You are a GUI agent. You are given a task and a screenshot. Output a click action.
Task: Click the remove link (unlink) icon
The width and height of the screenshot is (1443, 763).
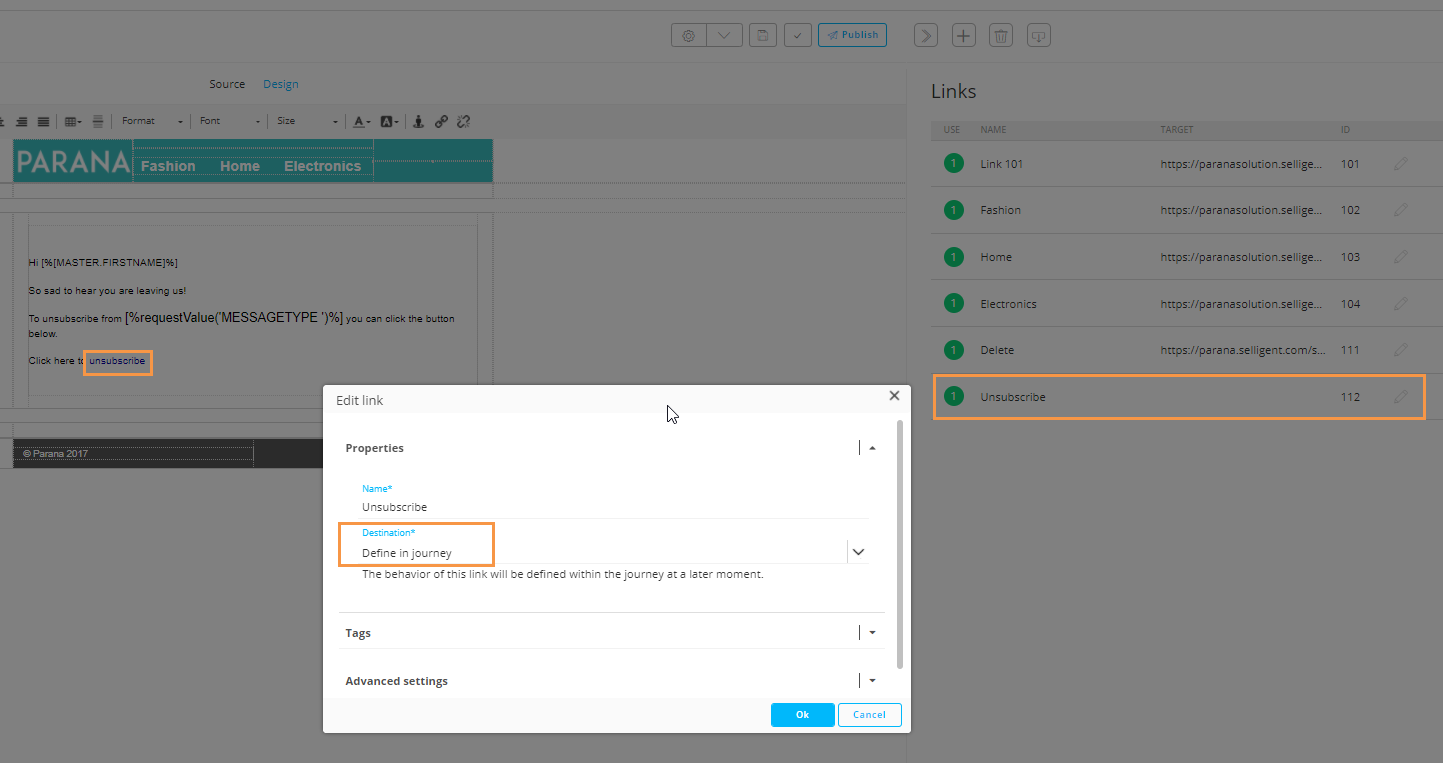tap(463, 121)
